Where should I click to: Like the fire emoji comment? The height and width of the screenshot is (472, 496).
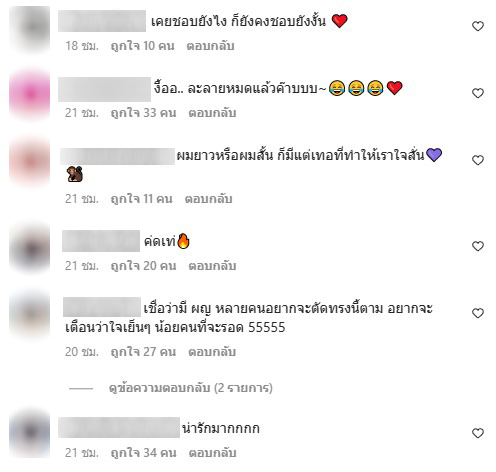478,246
